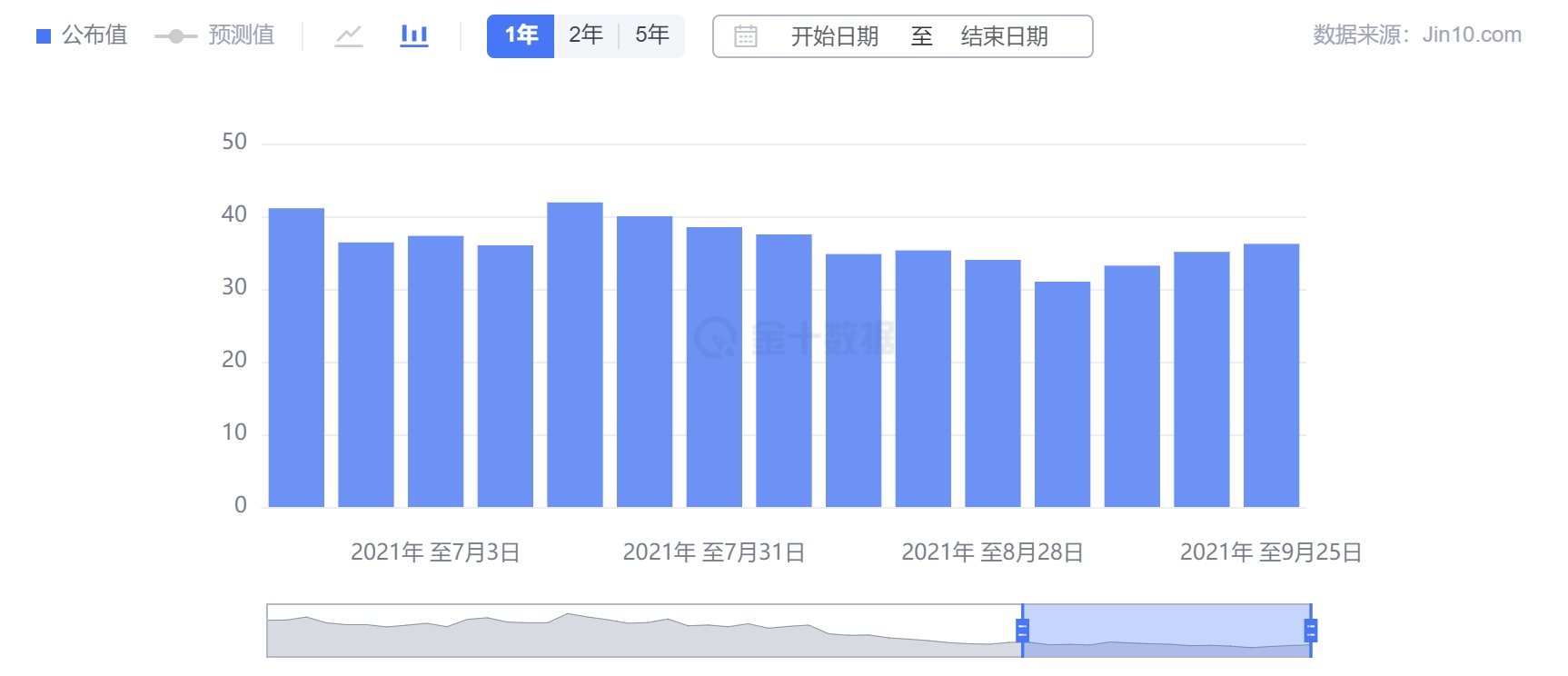Click the tallest bar near value 42
This screenshot has width=1568, height=676.
[575, 354]
